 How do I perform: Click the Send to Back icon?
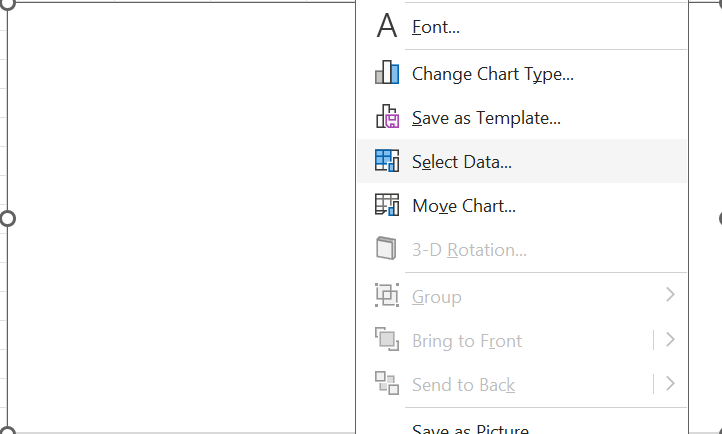386,384
